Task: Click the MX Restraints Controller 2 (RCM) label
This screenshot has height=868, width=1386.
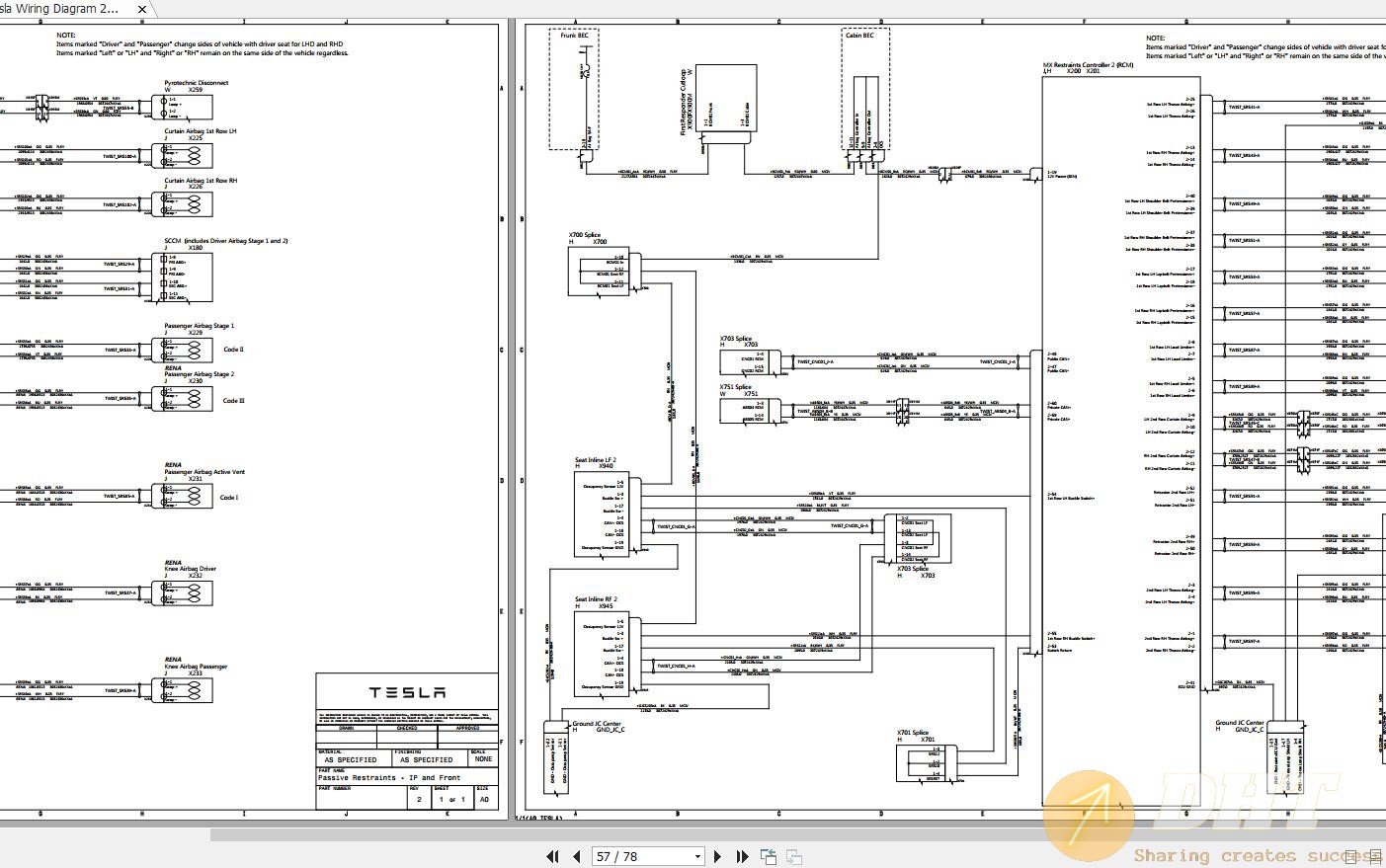Action: click(x=1089, y=65)
